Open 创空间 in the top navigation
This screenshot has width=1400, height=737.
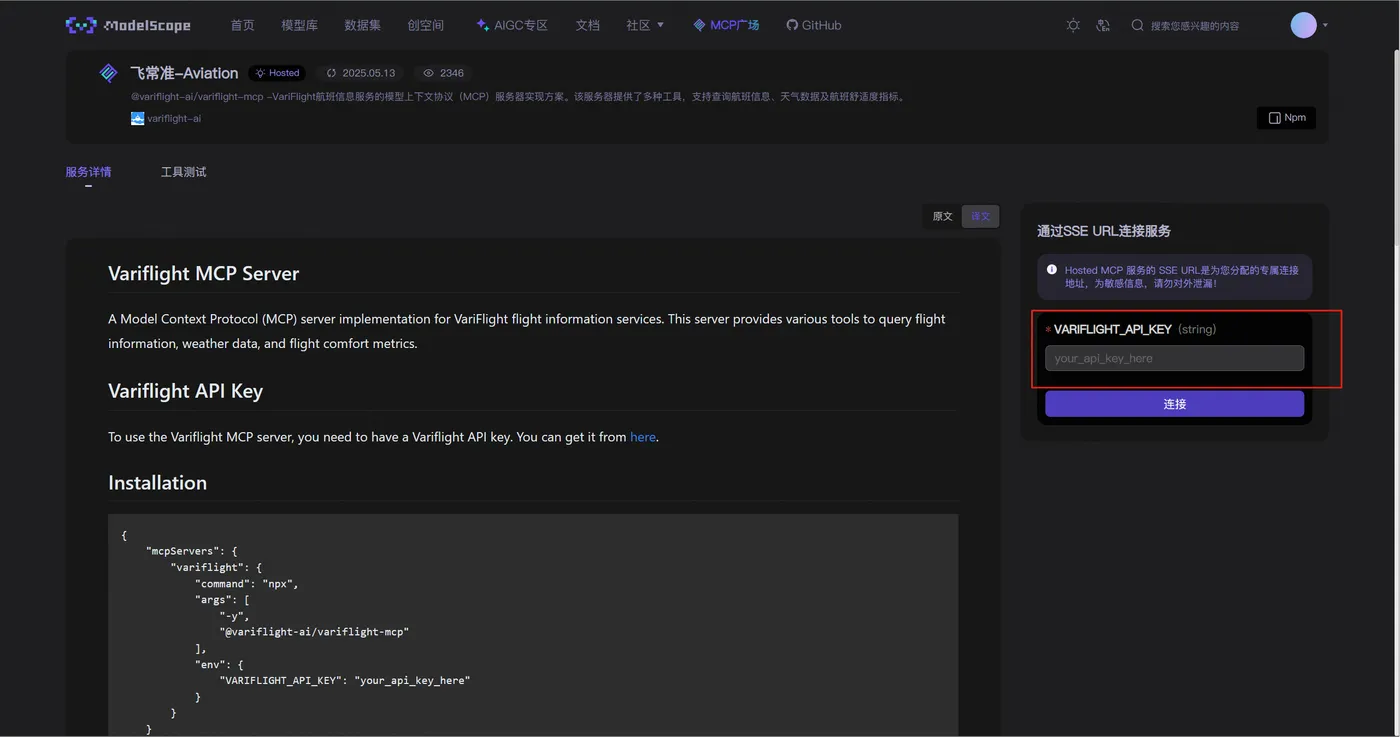point(426,25)
